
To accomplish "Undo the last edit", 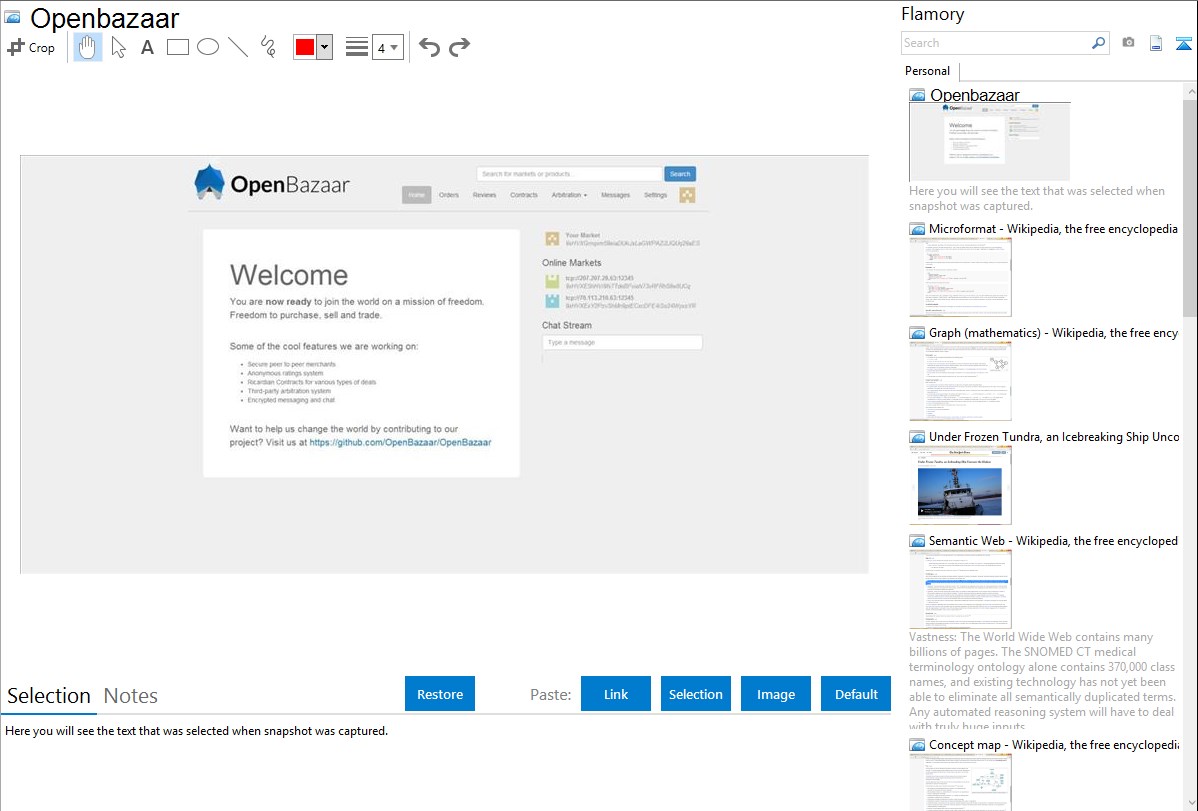I will tap(429, 47).
